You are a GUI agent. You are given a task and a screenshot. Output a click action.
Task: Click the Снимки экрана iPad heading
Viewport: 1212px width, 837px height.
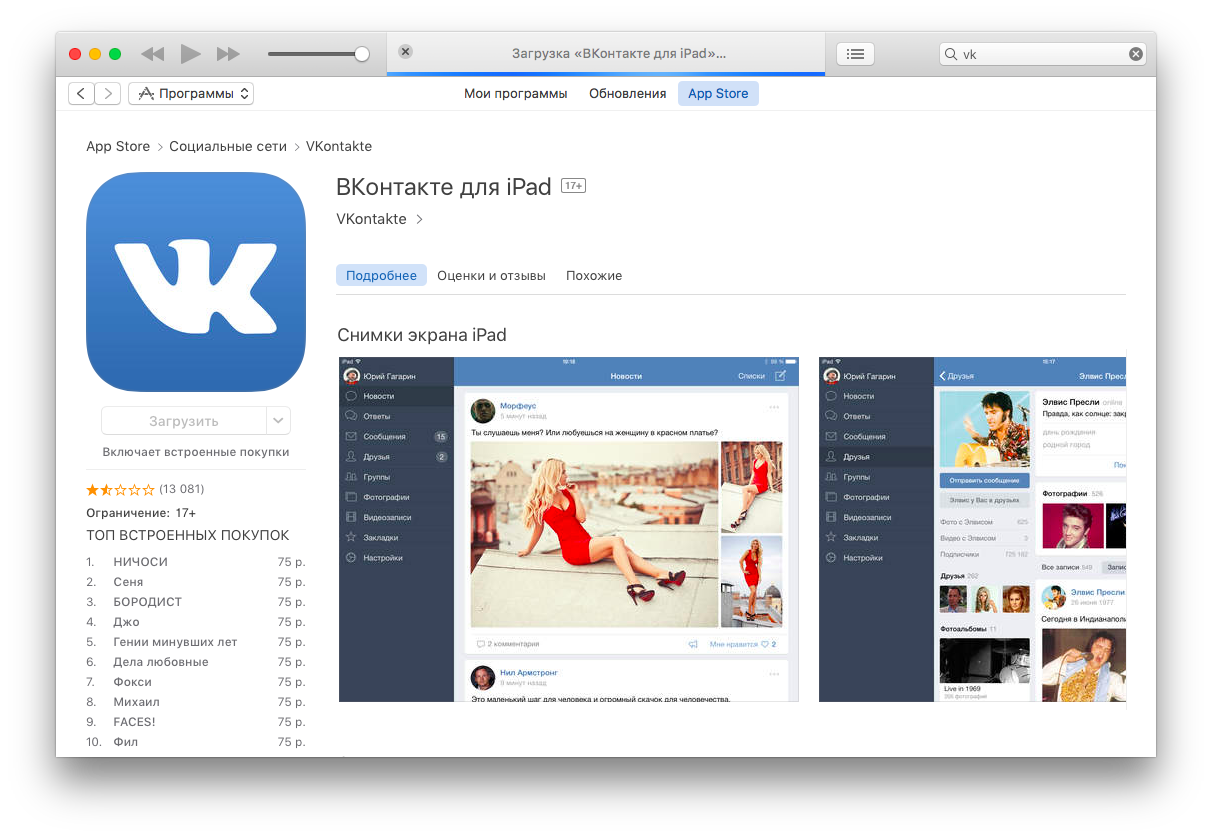click(422, 335)
